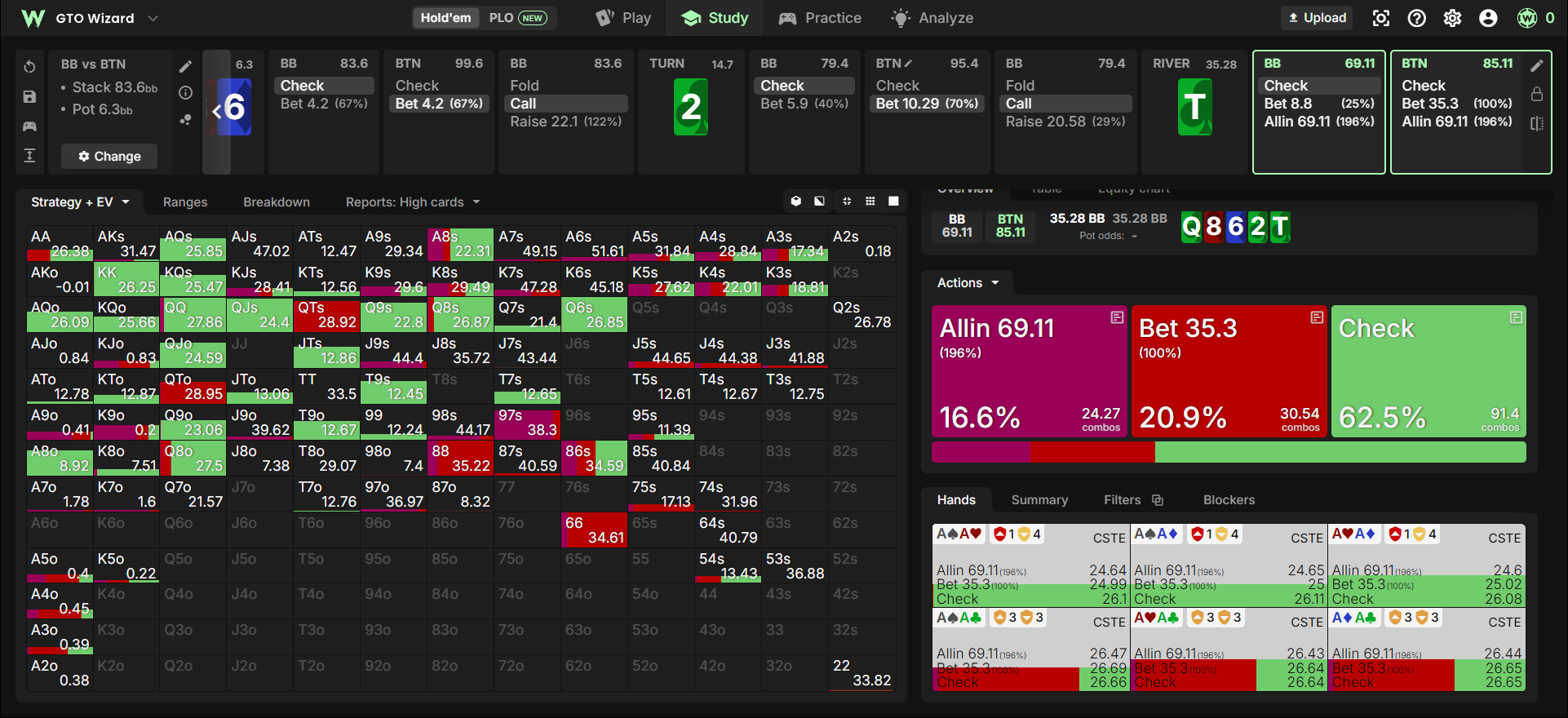Go to the Study tab
The width and height of the screenshot is (1568, 718).
click(715, 18)
